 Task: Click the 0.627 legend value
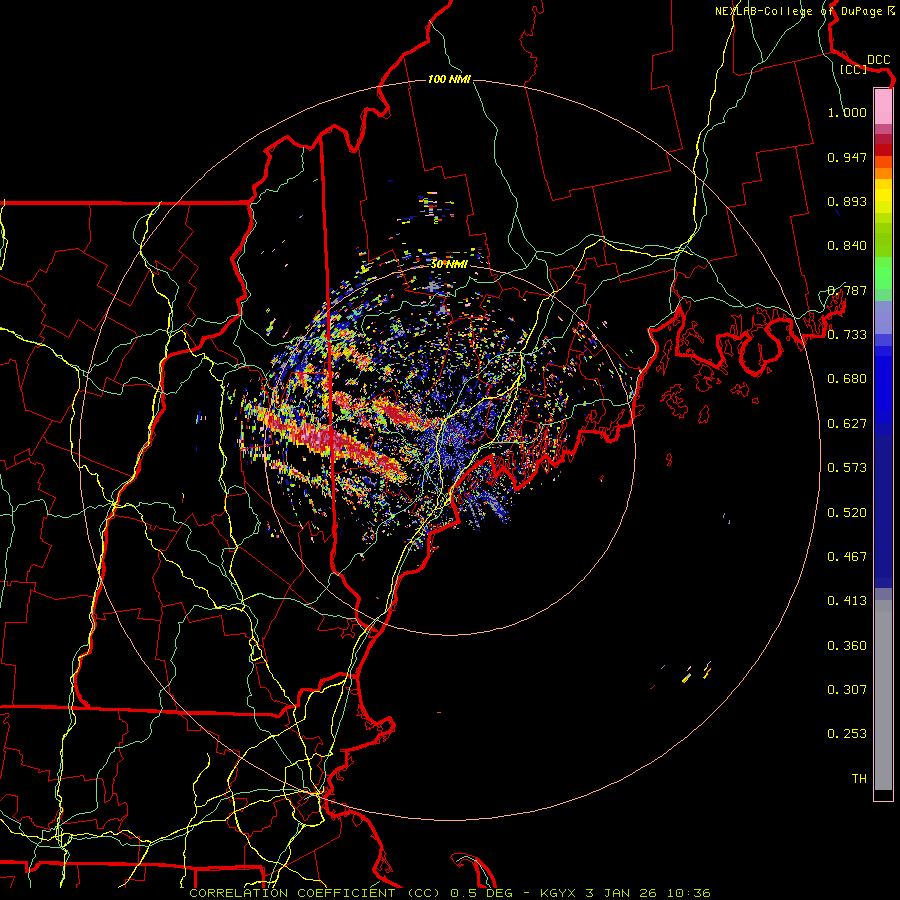tap(847, 424)
